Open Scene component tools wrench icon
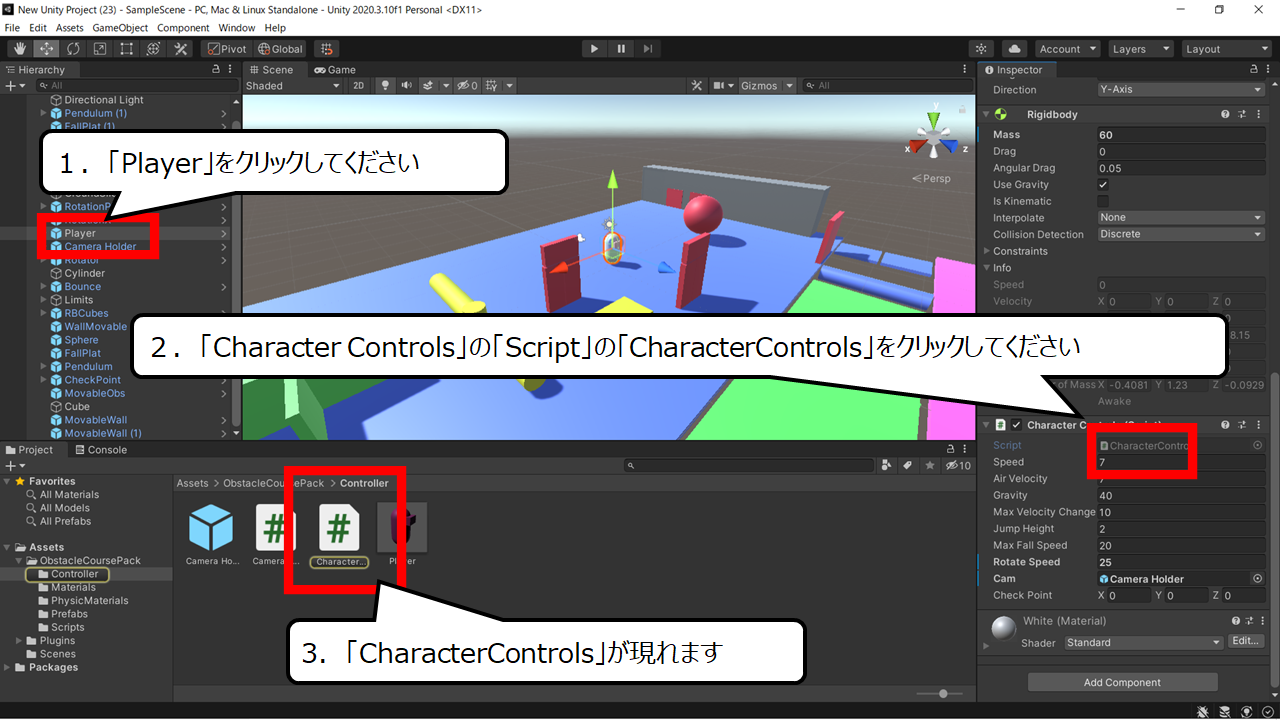This screenshot has height=720, width=1280. 698,86
